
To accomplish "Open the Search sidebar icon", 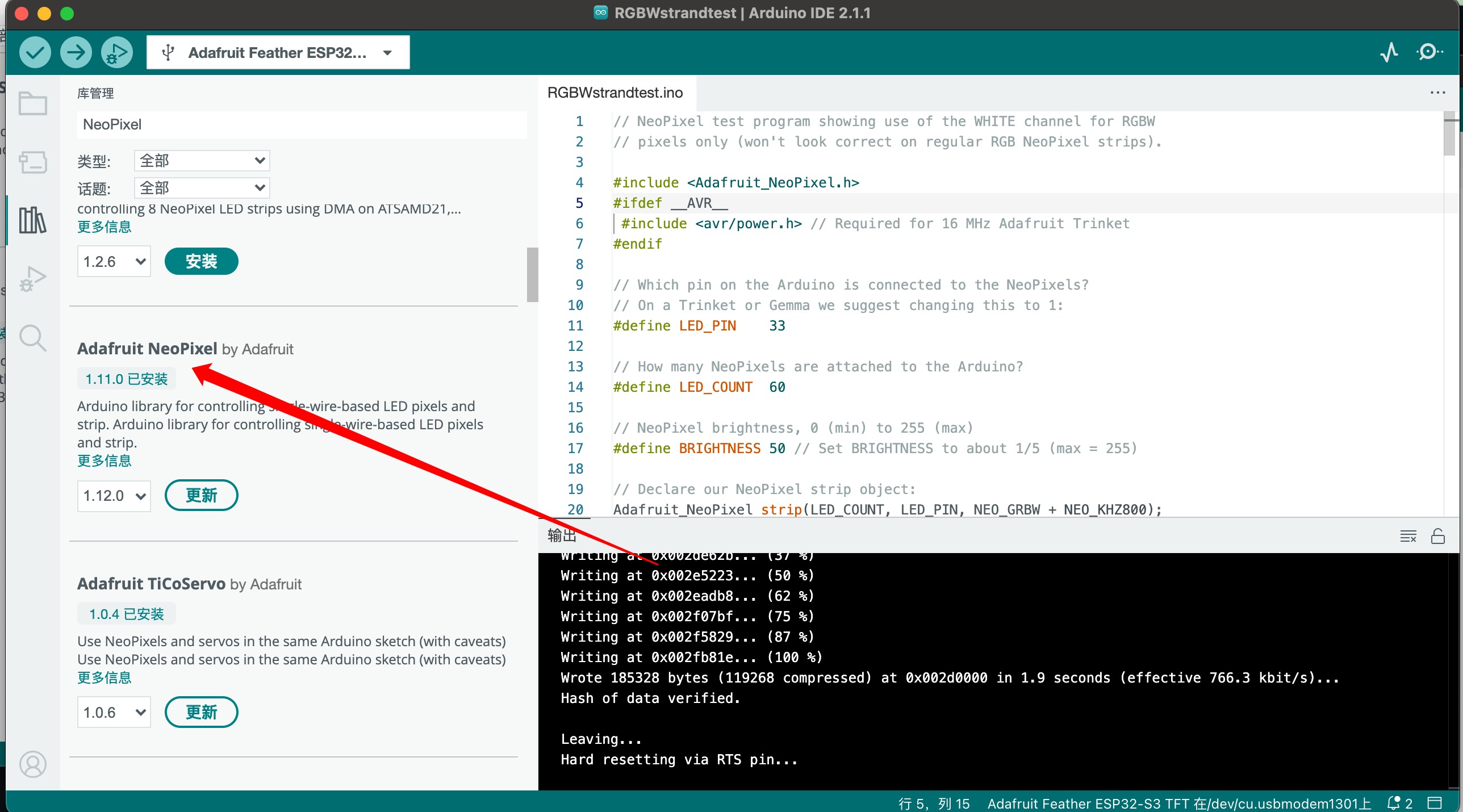I will (x=33, y=338).
